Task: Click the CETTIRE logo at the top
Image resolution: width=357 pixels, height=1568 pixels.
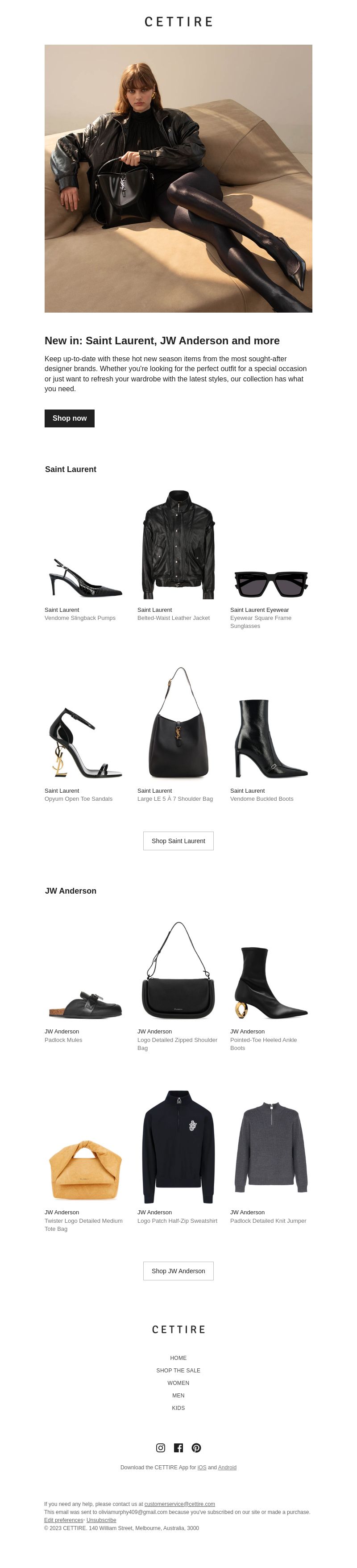Action: coord(178,22)
